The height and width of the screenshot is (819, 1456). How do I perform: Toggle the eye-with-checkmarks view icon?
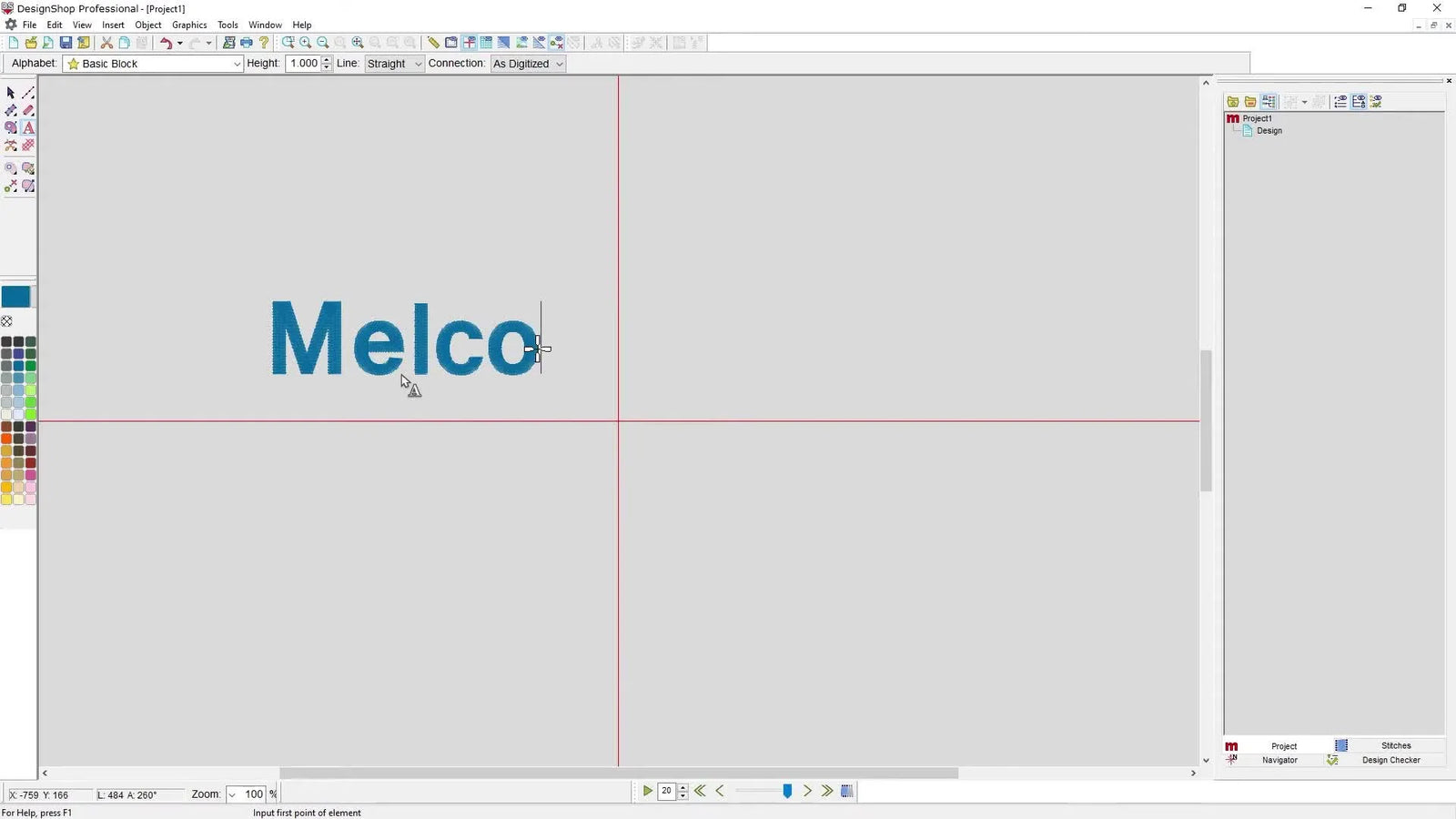[1376, 102]
